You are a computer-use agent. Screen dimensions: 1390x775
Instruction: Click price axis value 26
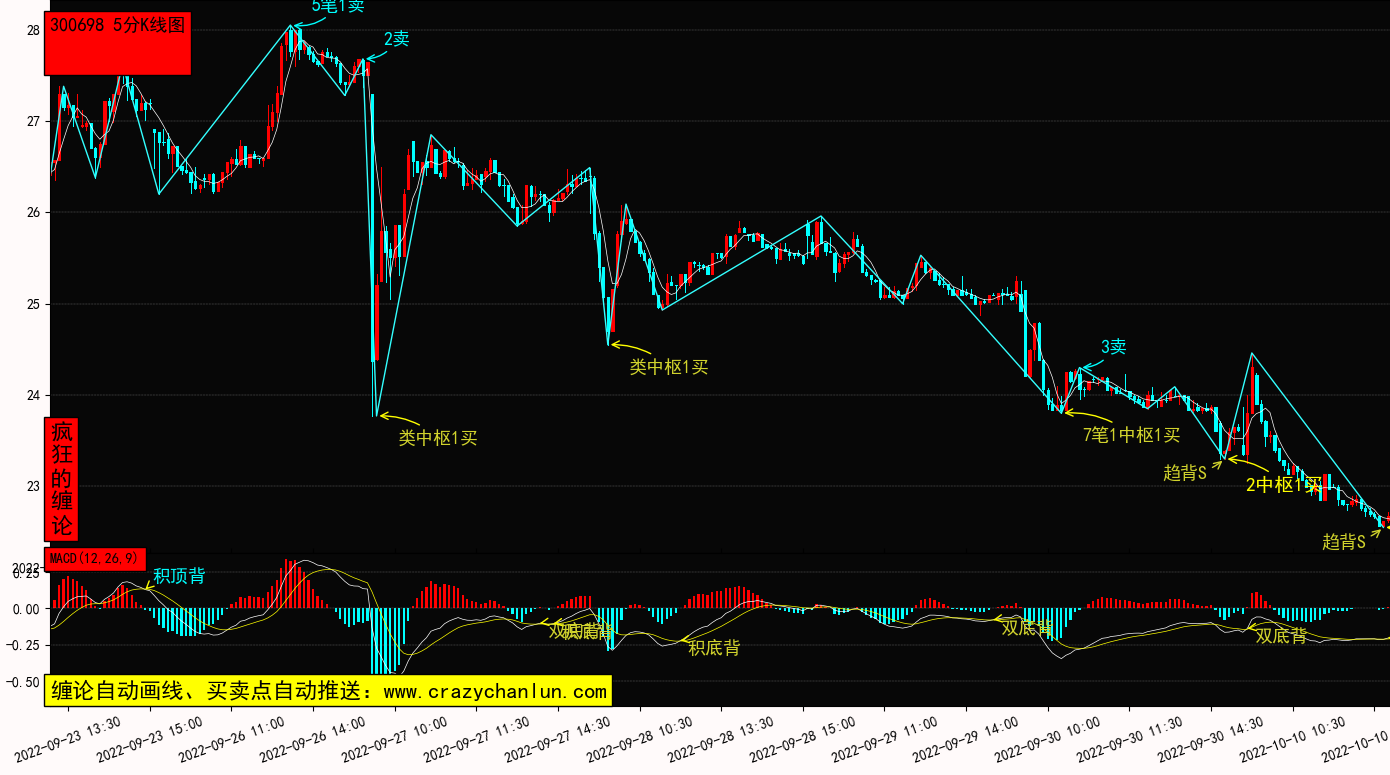(x=33, y=213)
